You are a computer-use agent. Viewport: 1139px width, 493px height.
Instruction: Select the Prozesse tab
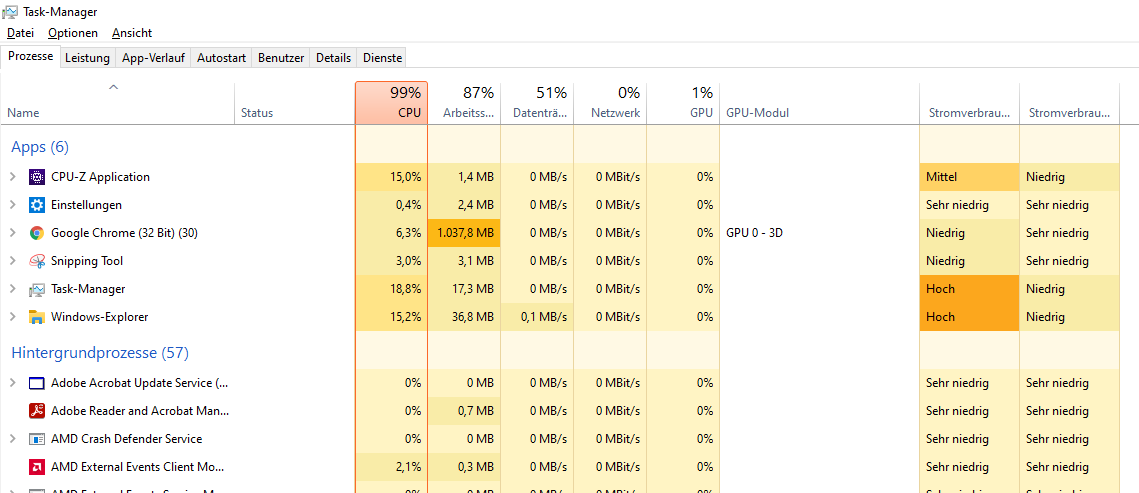(x=31, y=57)
